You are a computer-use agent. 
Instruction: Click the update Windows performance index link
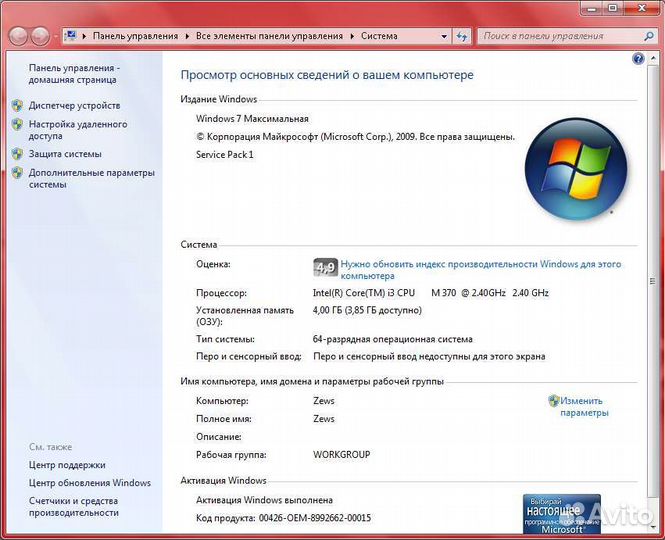[x=481, y=270]
